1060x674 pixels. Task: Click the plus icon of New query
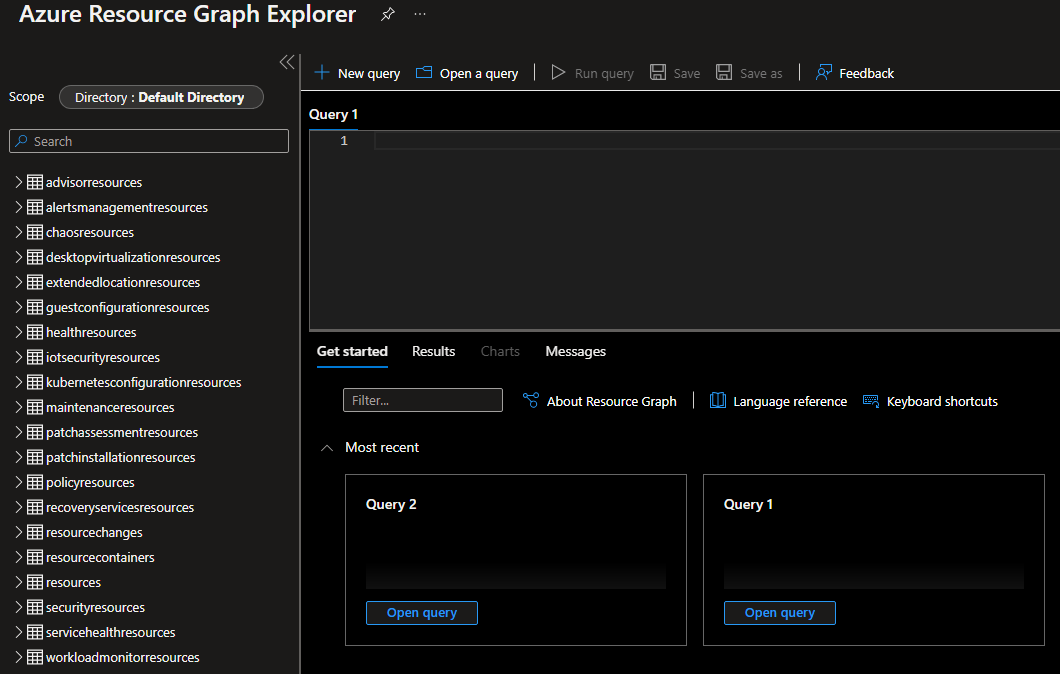click(322, 72)
